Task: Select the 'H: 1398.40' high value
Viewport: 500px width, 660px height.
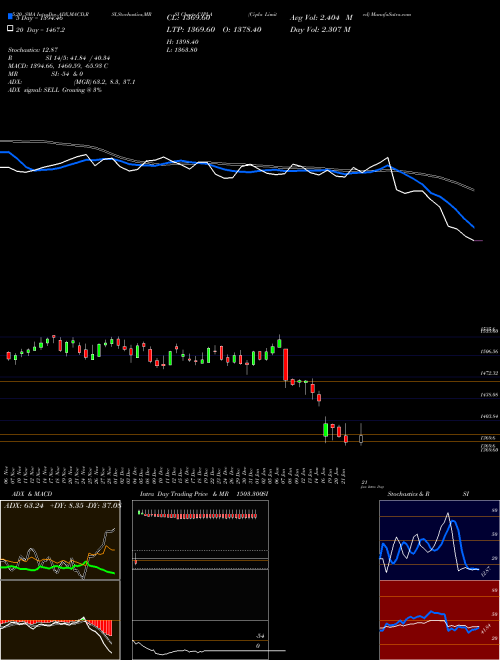Action: (183, 42)
